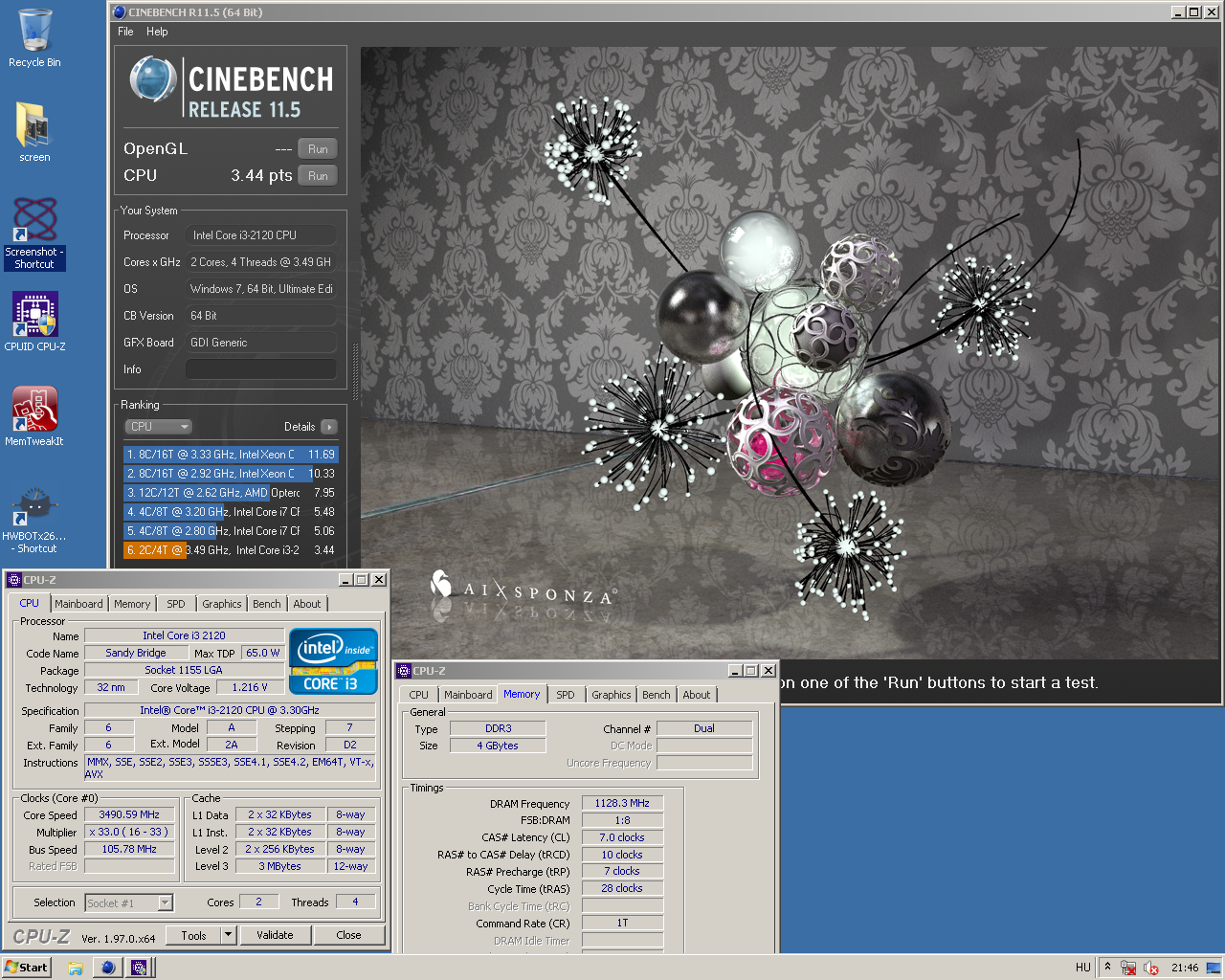Click the Cinebench logo sphere icon
The height and width of the screenshot is (980, 1225).
pyautogui.click(x=153, y=78)
